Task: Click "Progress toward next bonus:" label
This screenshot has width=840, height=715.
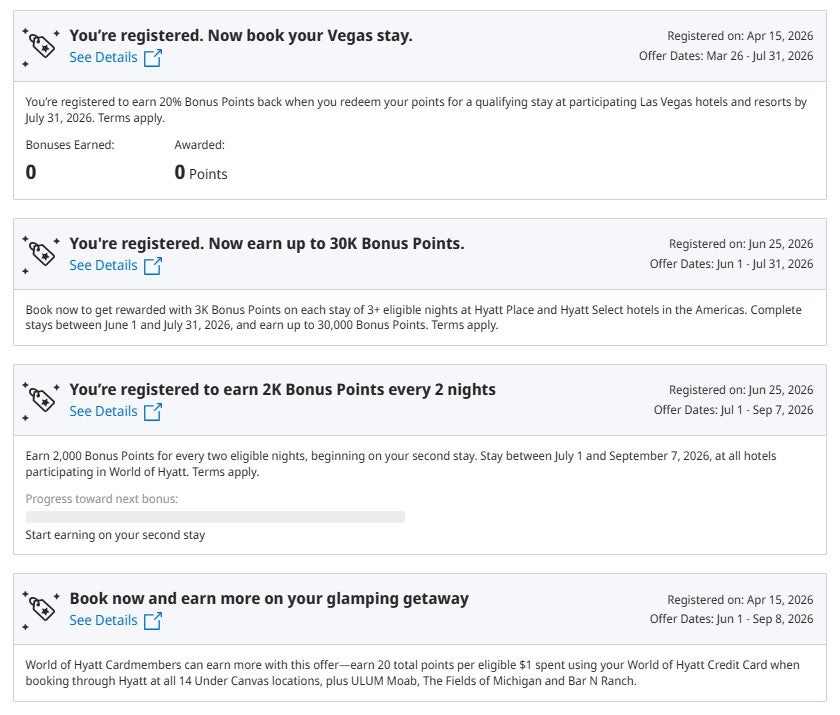Action: pyautogui.click(x=101, y=499)
